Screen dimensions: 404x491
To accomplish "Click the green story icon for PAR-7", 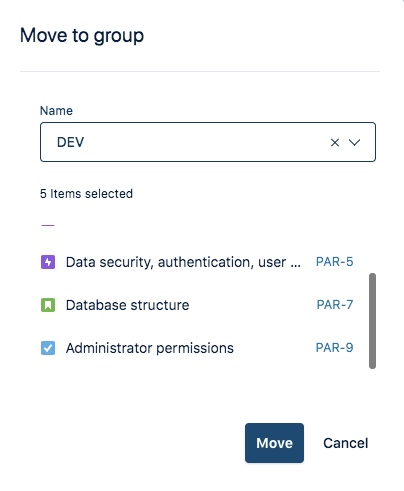I will click(x=48, y=305).
